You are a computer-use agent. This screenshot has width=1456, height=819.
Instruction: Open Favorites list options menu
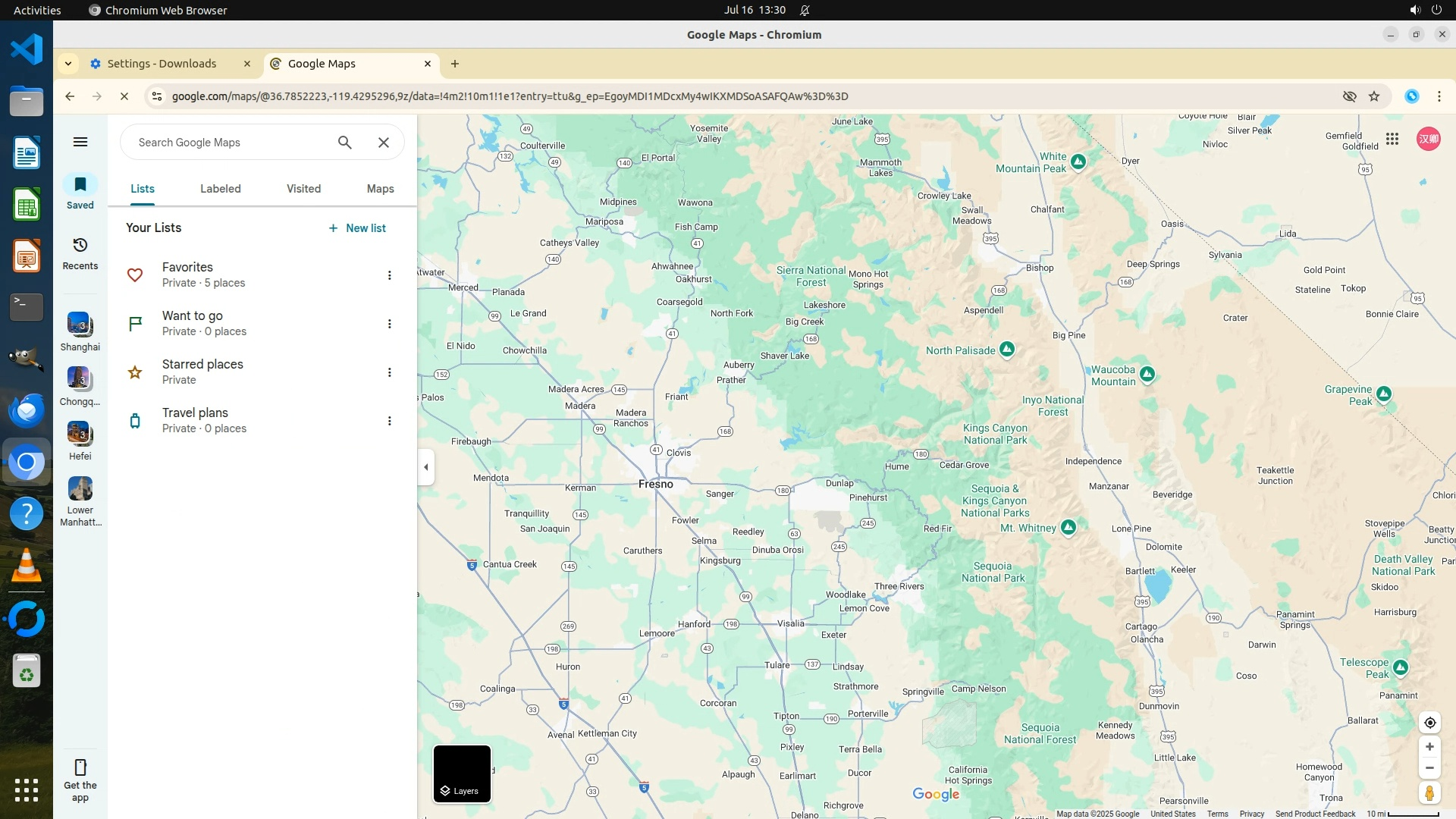coord(390,275)
